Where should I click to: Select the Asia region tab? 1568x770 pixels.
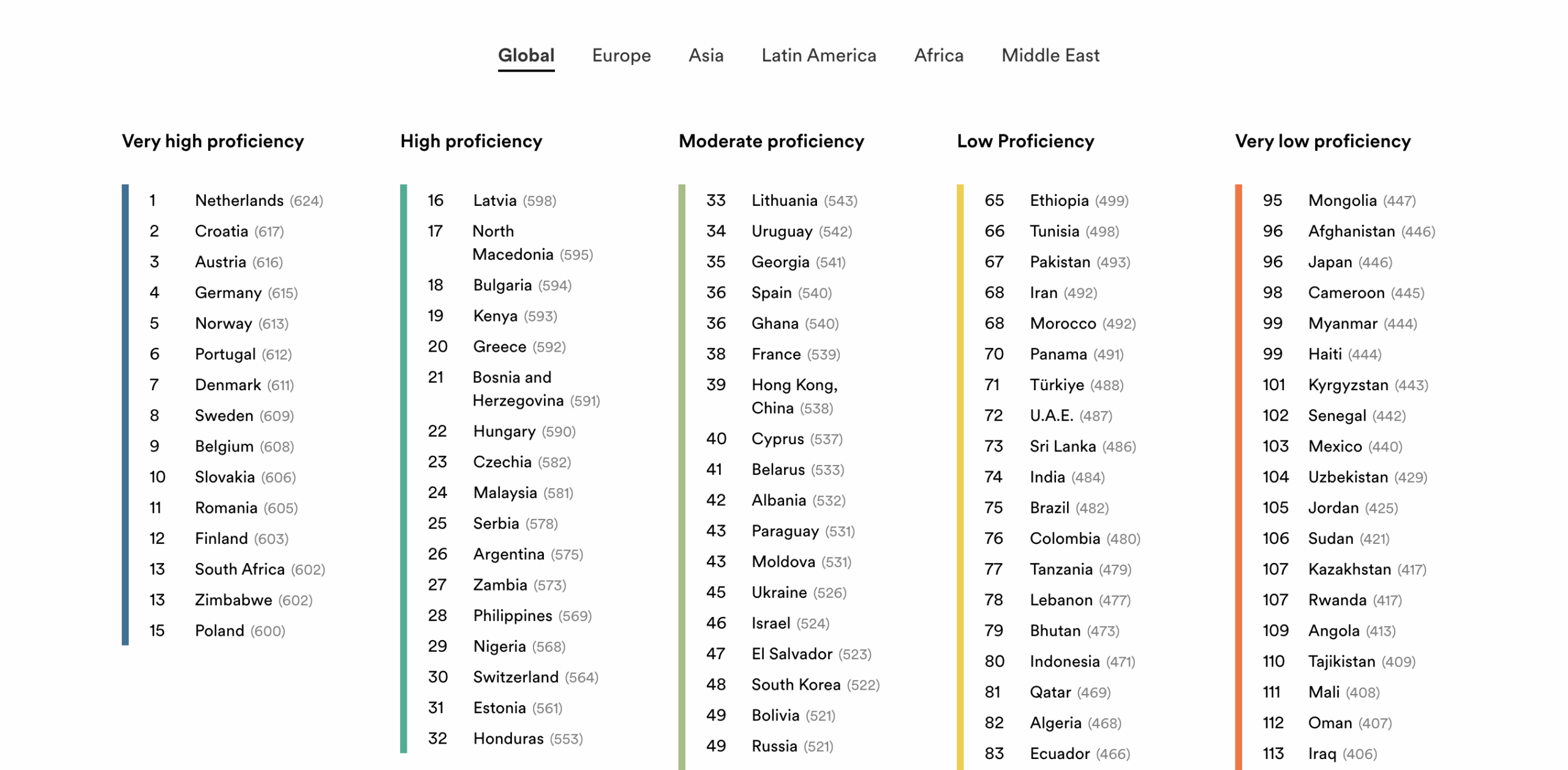(706, 56)
